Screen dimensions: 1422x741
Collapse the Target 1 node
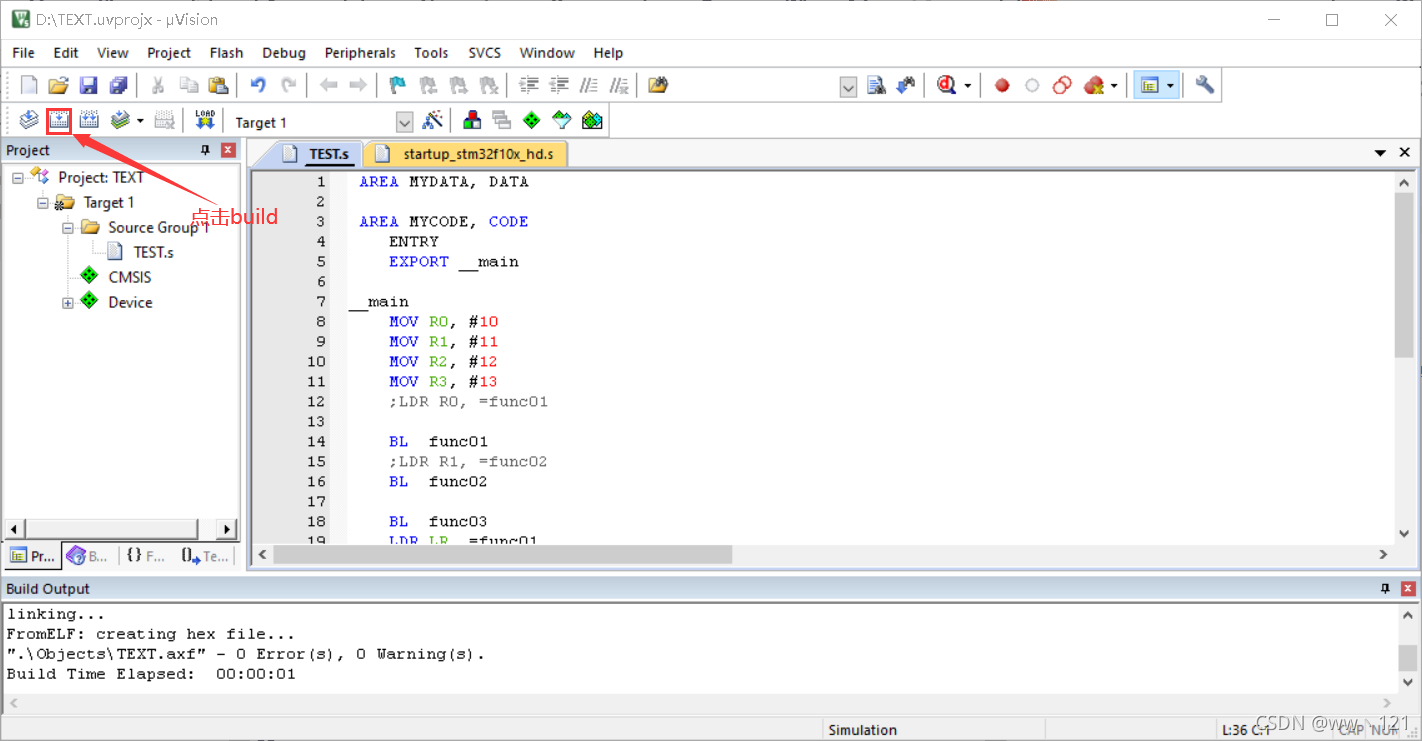click(43, 202)
